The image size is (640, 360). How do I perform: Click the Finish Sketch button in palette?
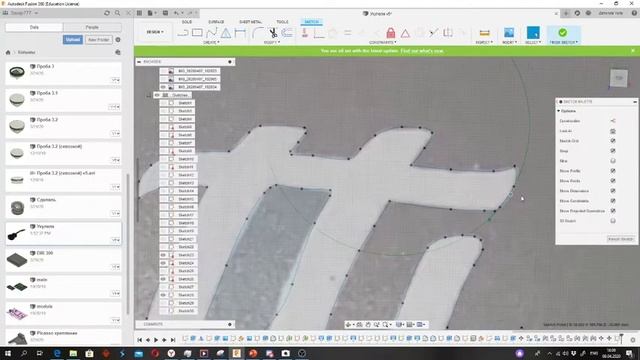[x=620, y=239]
